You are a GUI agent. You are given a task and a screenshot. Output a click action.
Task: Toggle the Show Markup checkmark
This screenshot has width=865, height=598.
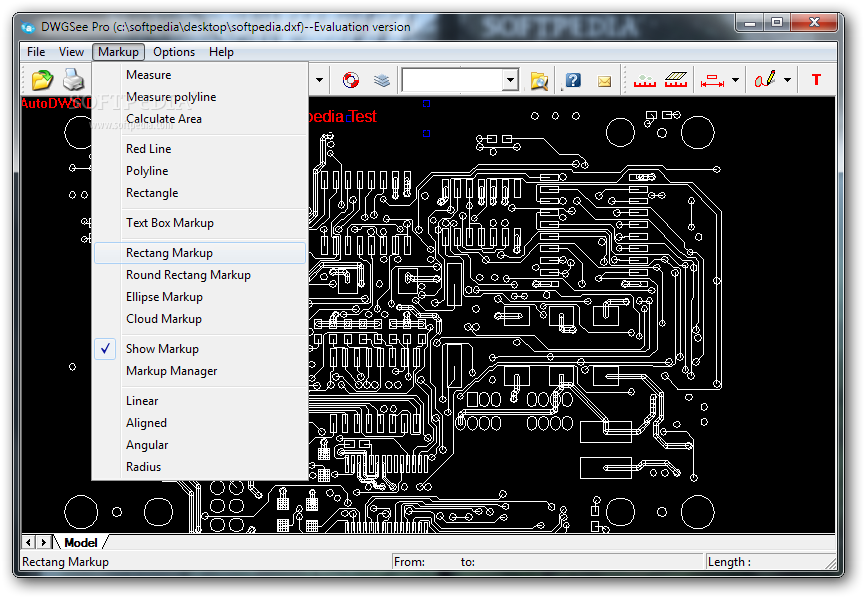pos(105,349)
